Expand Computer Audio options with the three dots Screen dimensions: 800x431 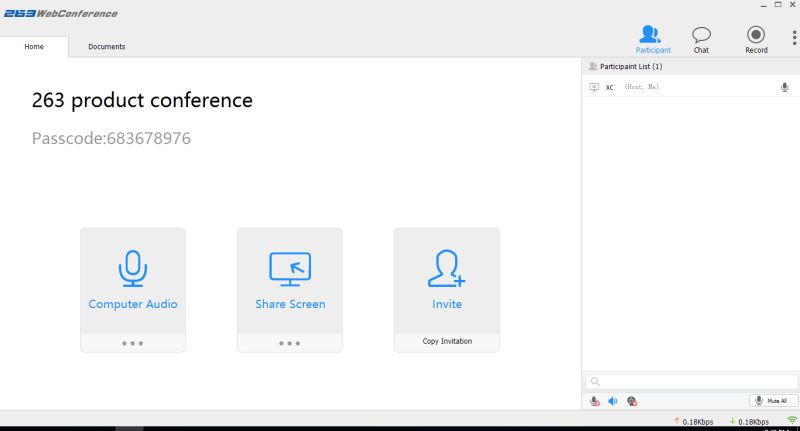pyautogui.click(x=133, y=342)
